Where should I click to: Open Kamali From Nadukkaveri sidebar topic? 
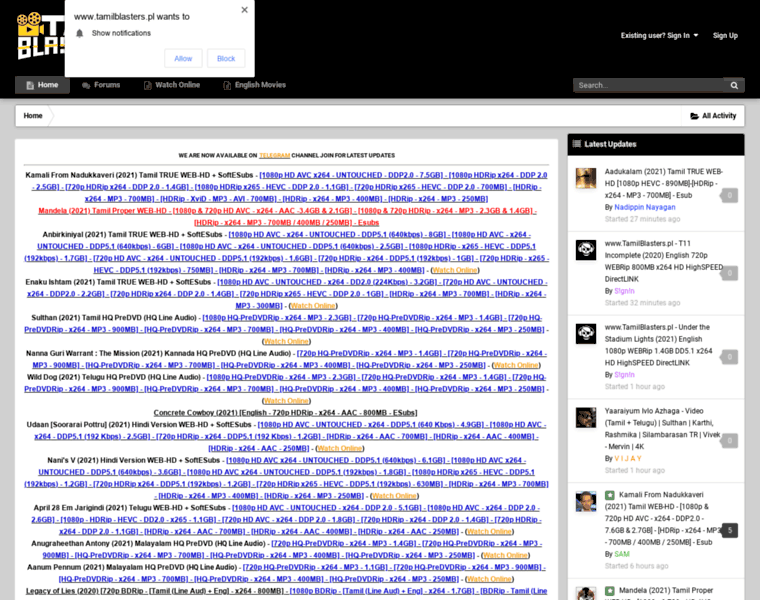click(663, 518)
